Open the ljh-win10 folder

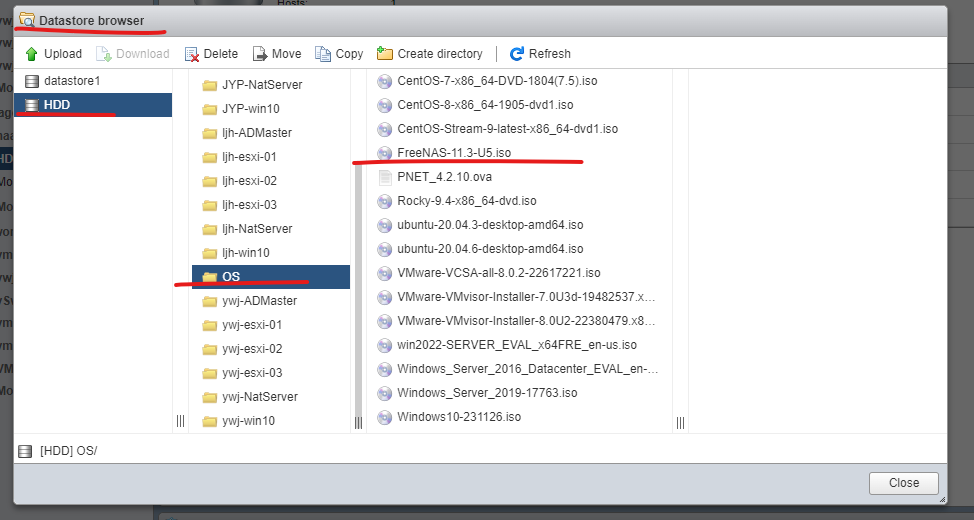[x=271, y=253]
